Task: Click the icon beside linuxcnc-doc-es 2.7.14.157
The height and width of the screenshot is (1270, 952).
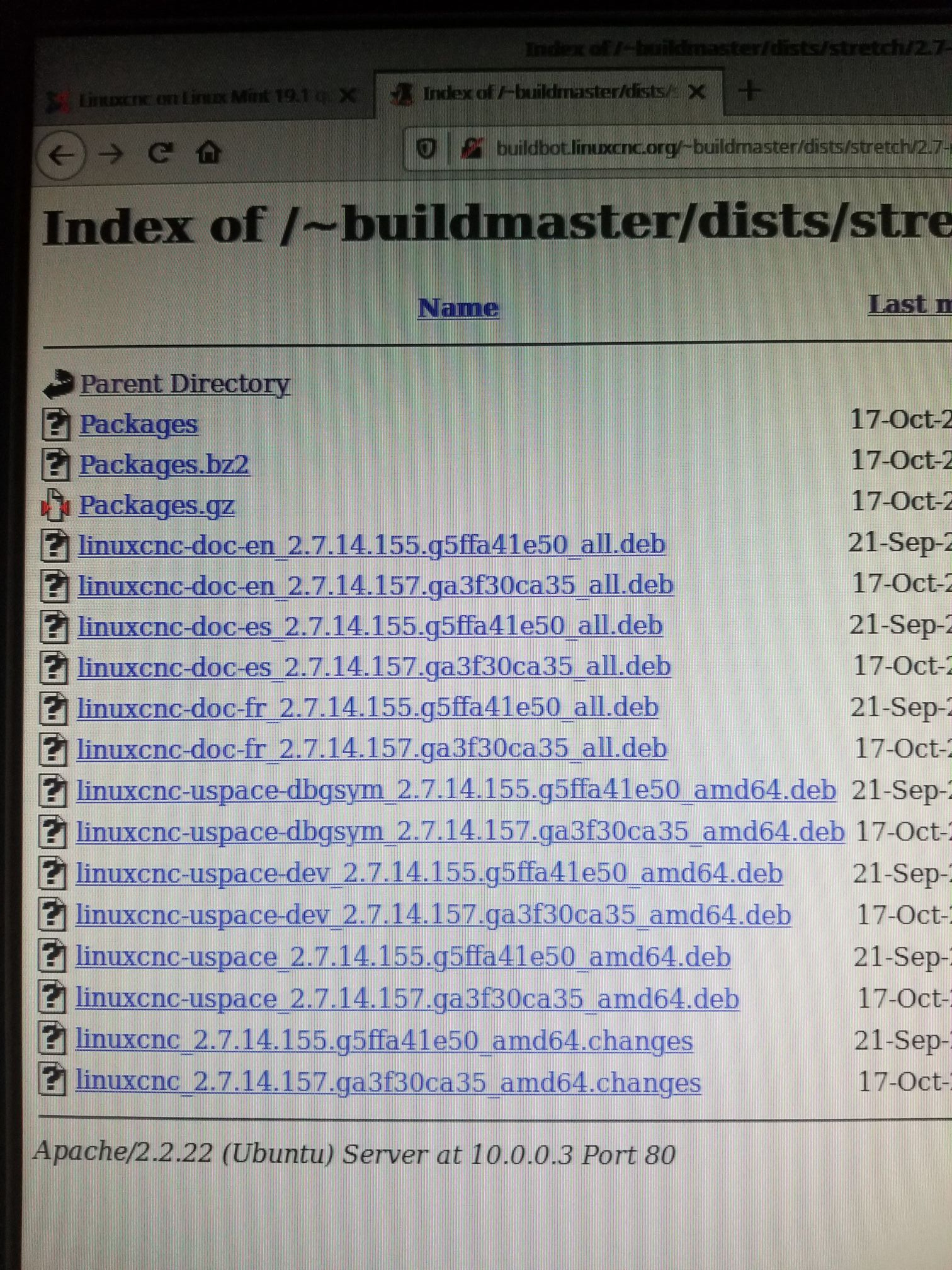Action: click(54, 668)
